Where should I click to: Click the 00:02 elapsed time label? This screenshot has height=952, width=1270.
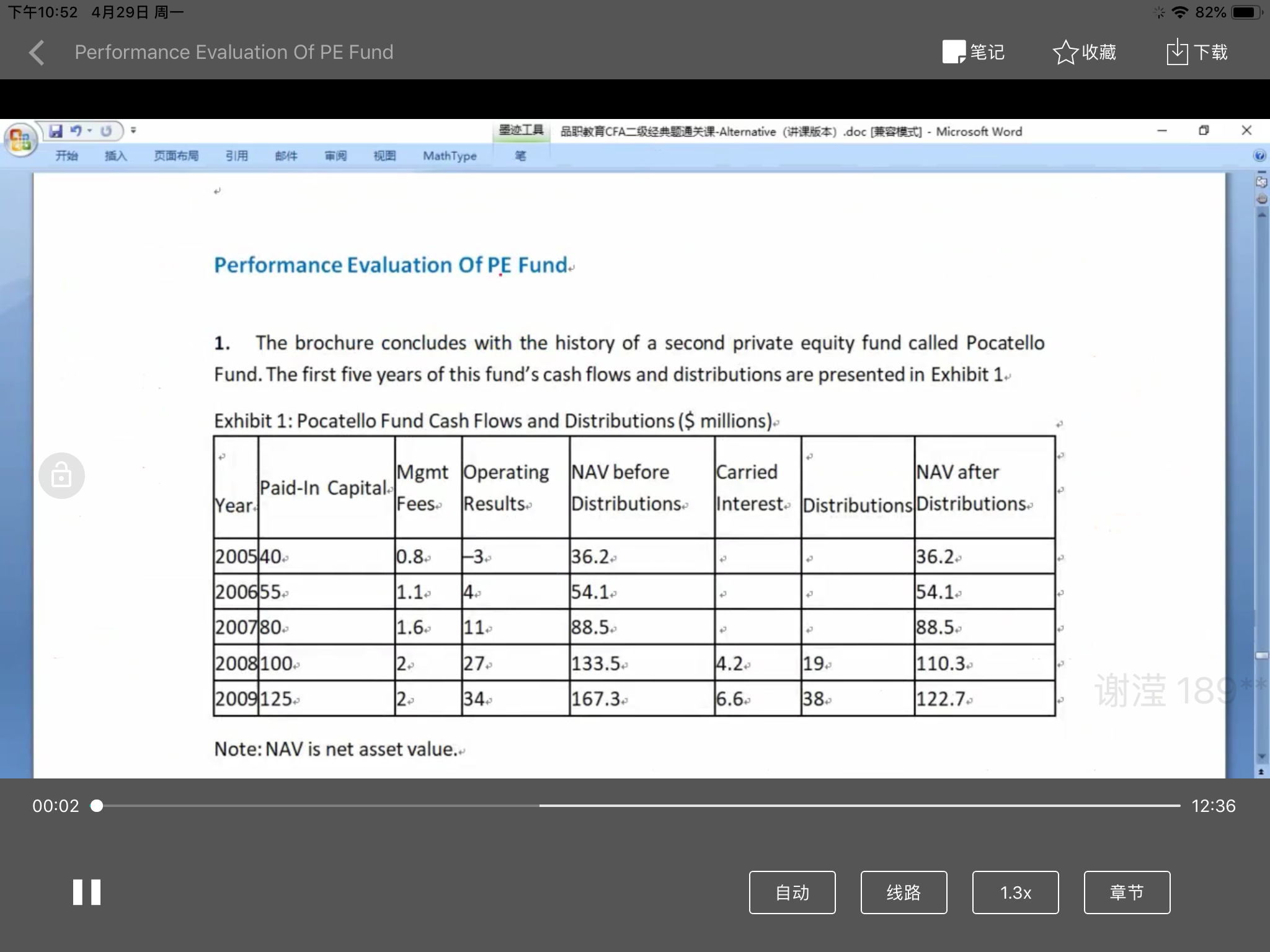56,806
